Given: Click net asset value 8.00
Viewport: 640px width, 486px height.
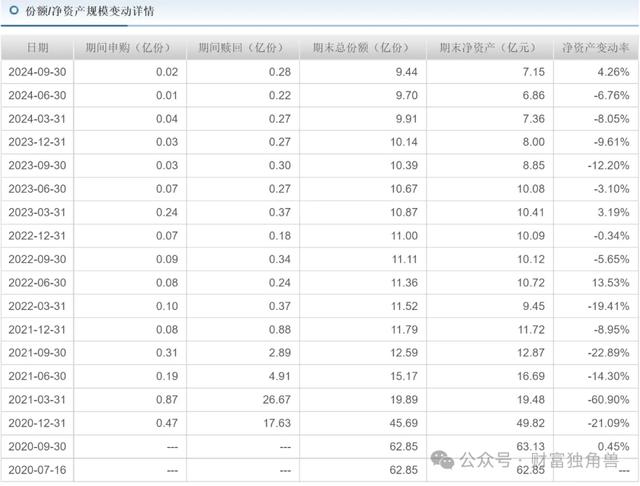Looking at the screenshot, I should 533,142.
